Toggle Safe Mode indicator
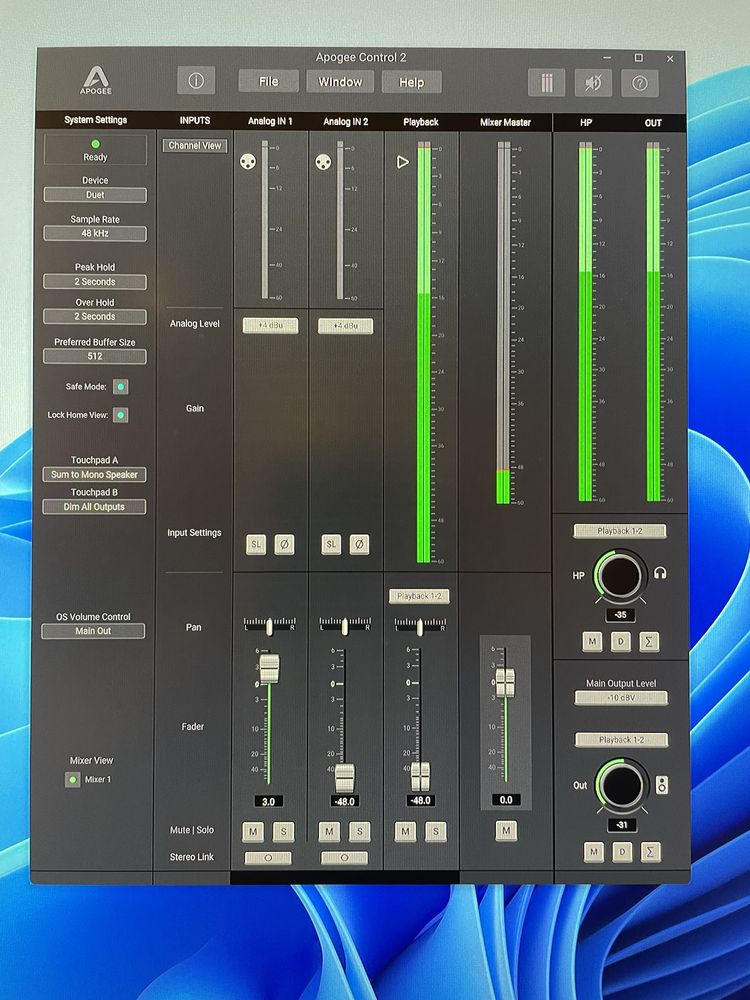 coord(121,386)
